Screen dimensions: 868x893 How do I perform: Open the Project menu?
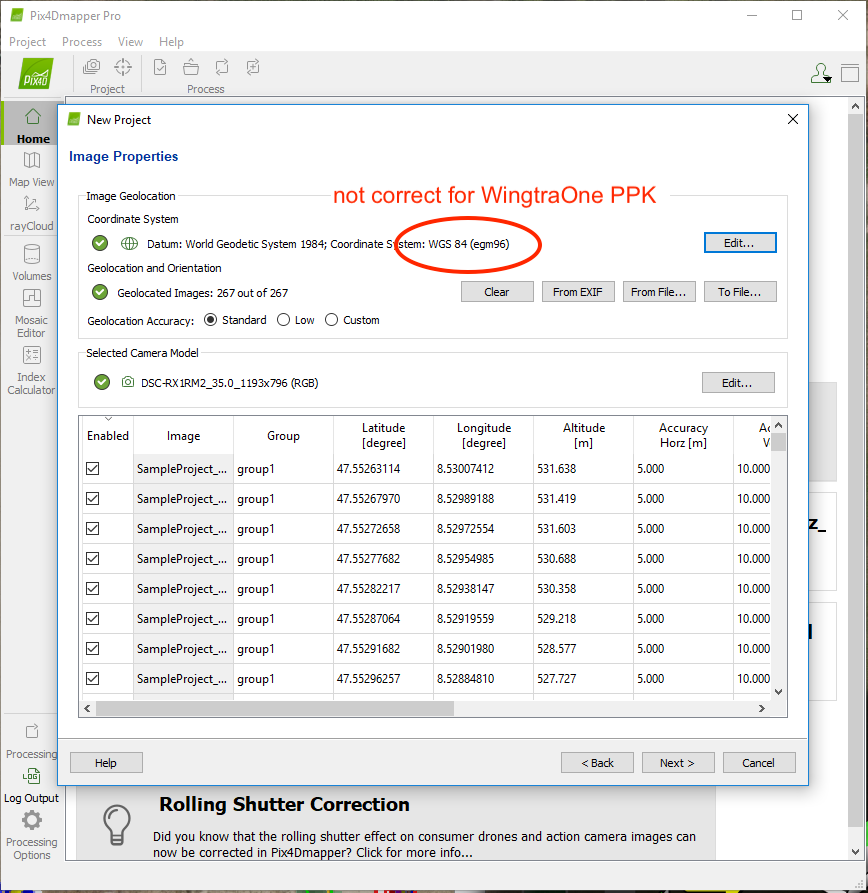coord(27,42)
